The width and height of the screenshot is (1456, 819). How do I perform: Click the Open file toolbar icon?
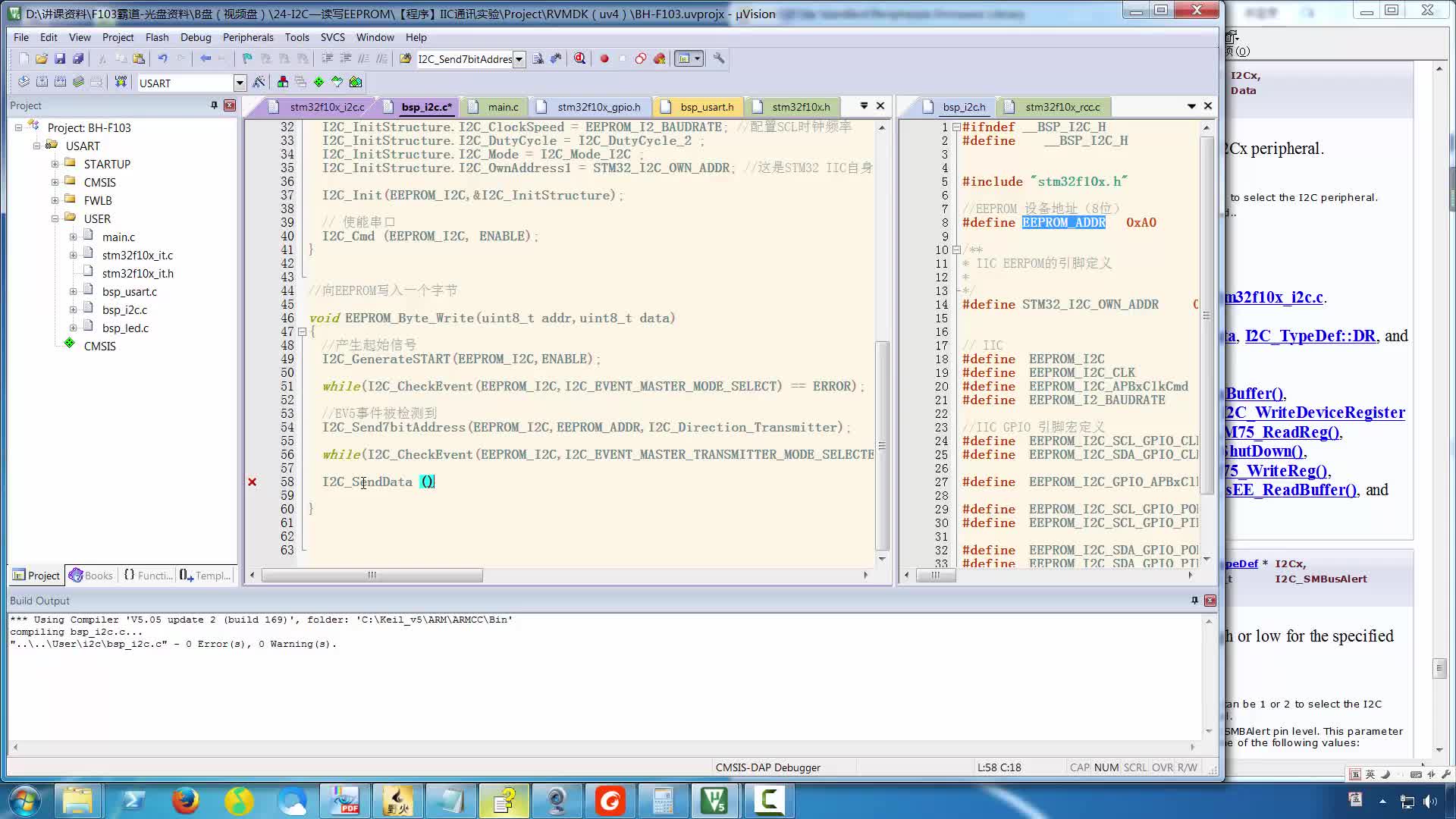pos(42,58)
